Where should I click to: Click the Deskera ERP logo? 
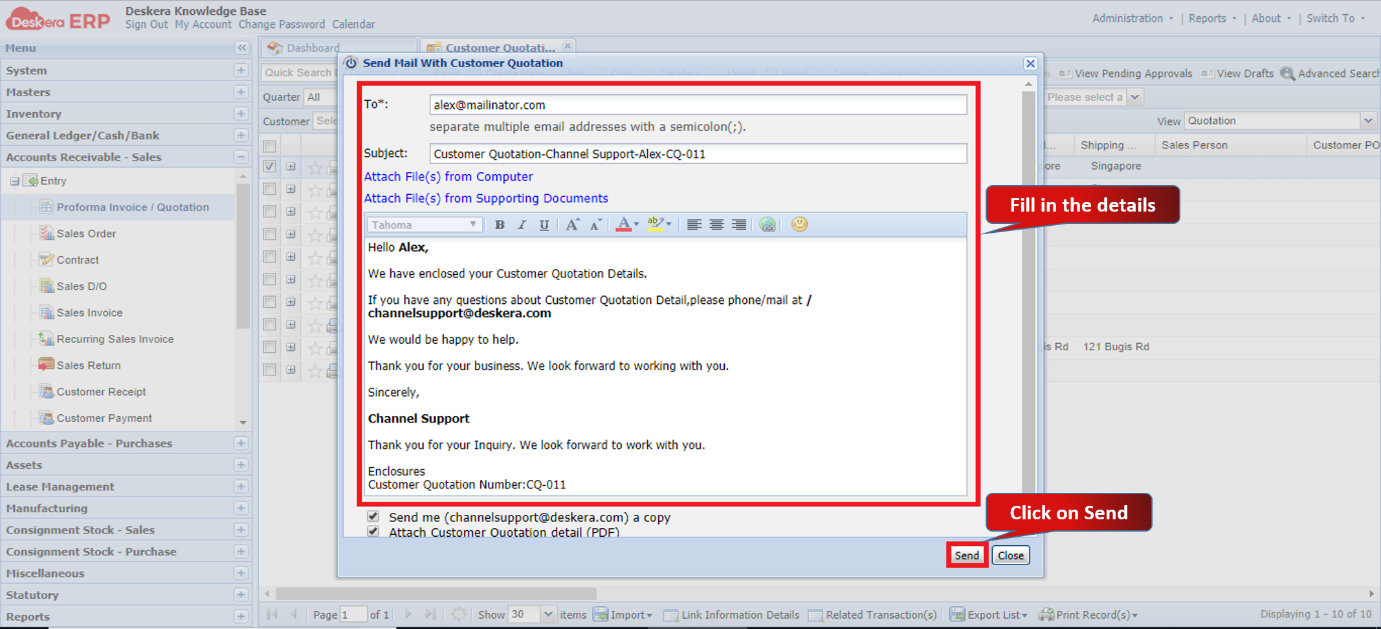click(x=57, y=18)
